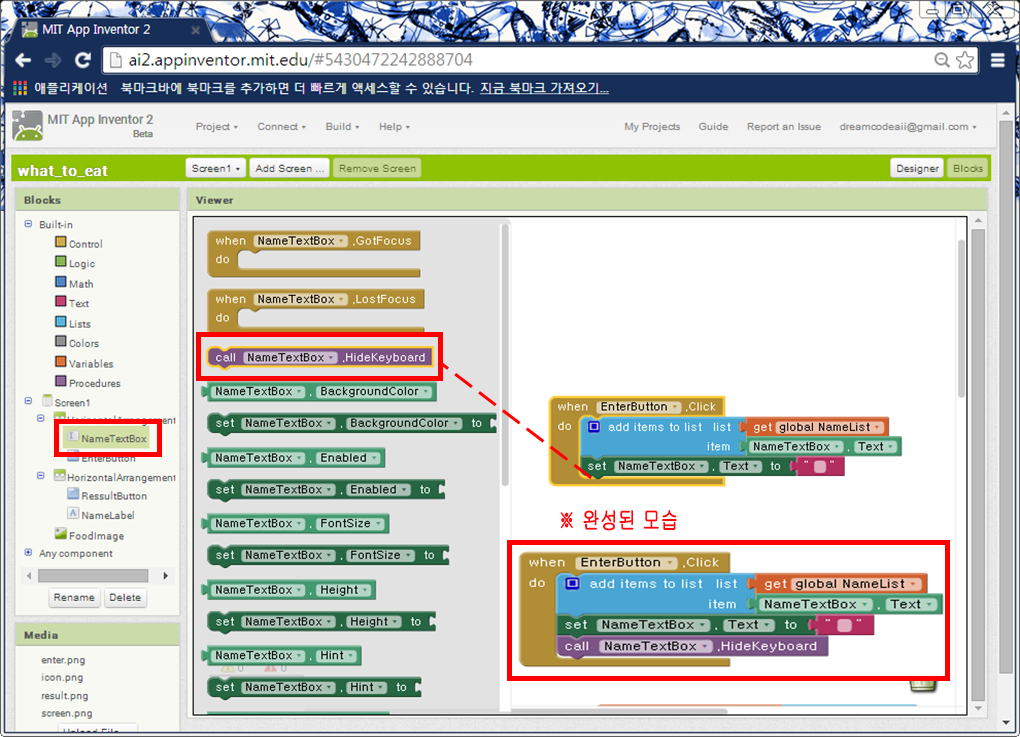Open the Build menu
The height and width of the screenshot is (737, 1020).
tap(342, 127)
